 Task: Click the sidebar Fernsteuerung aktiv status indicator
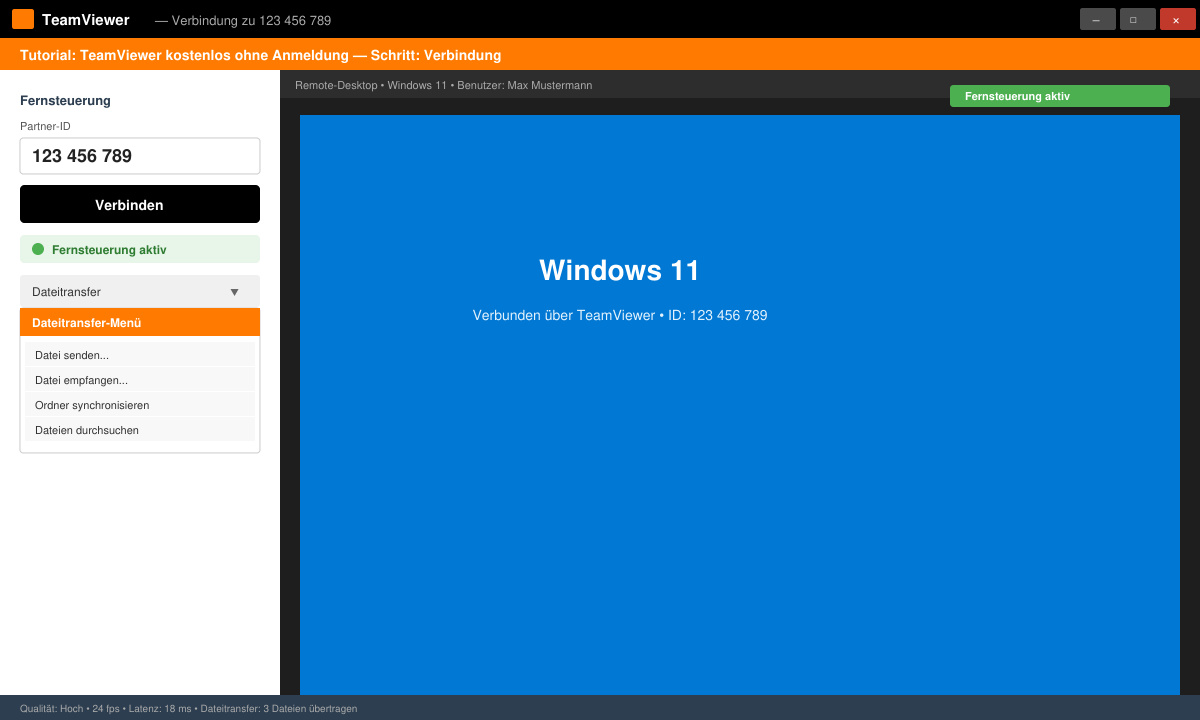[x=140, y=249]
